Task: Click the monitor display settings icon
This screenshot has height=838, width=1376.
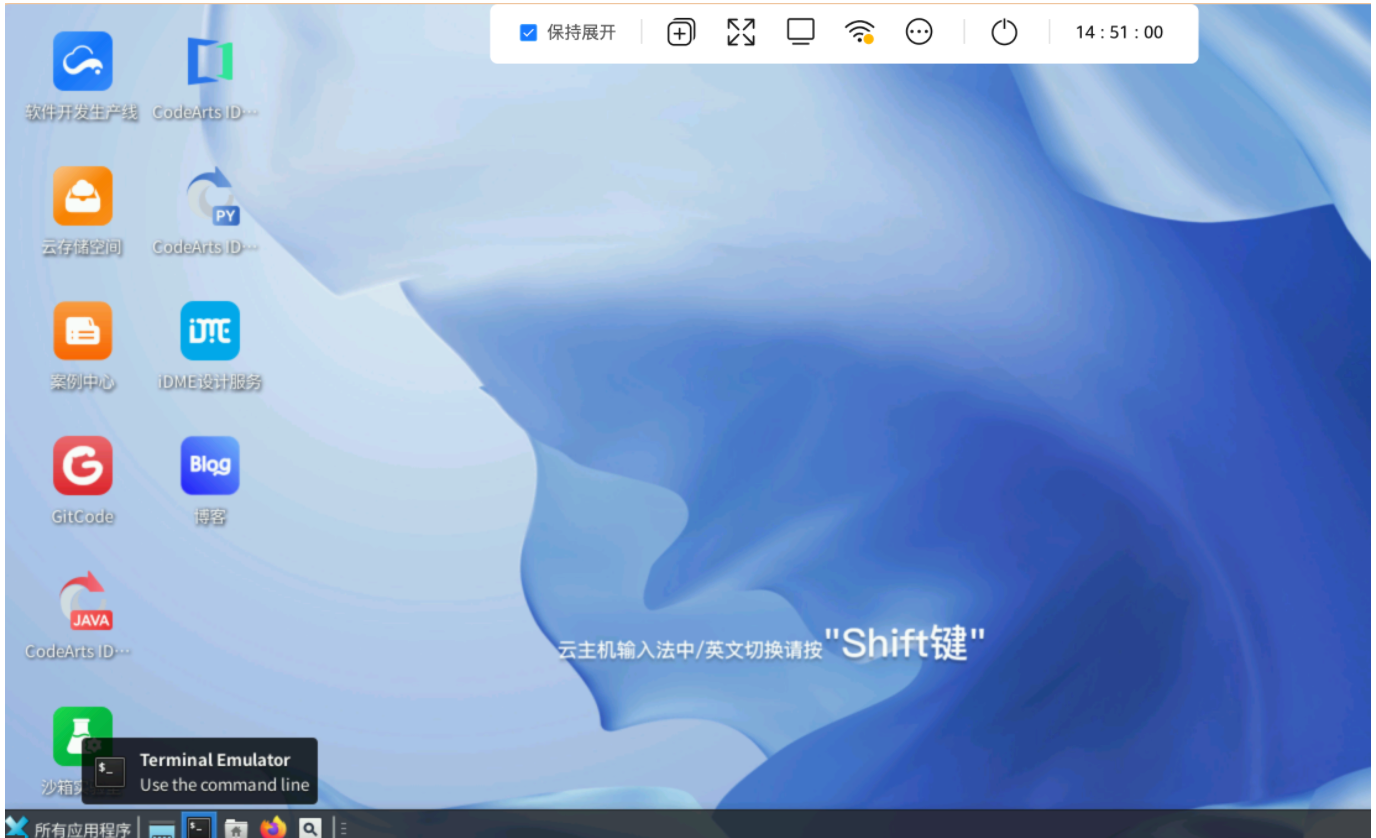Action: tap(799, 31)
